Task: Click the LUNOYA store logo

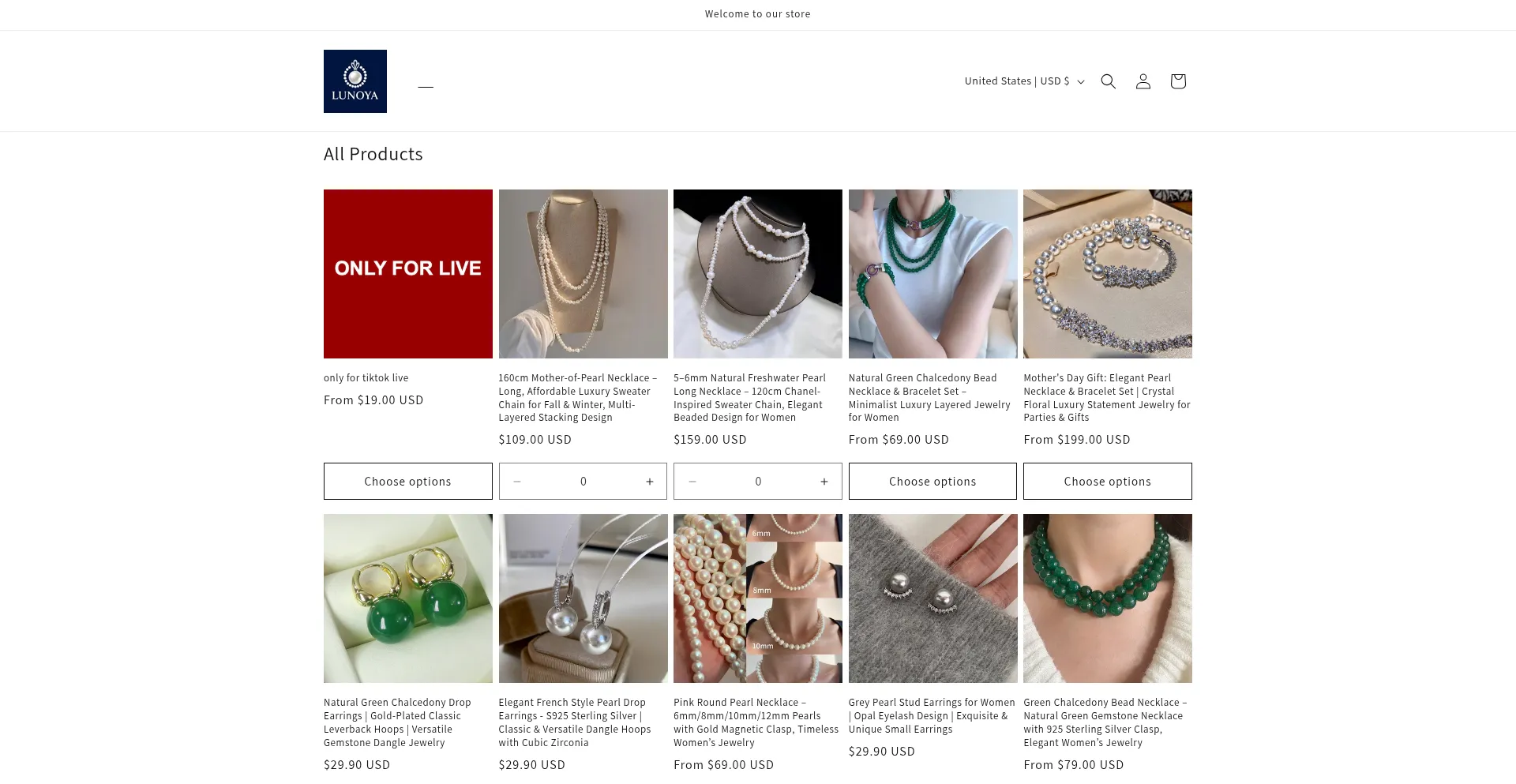Action: point(355,81)
